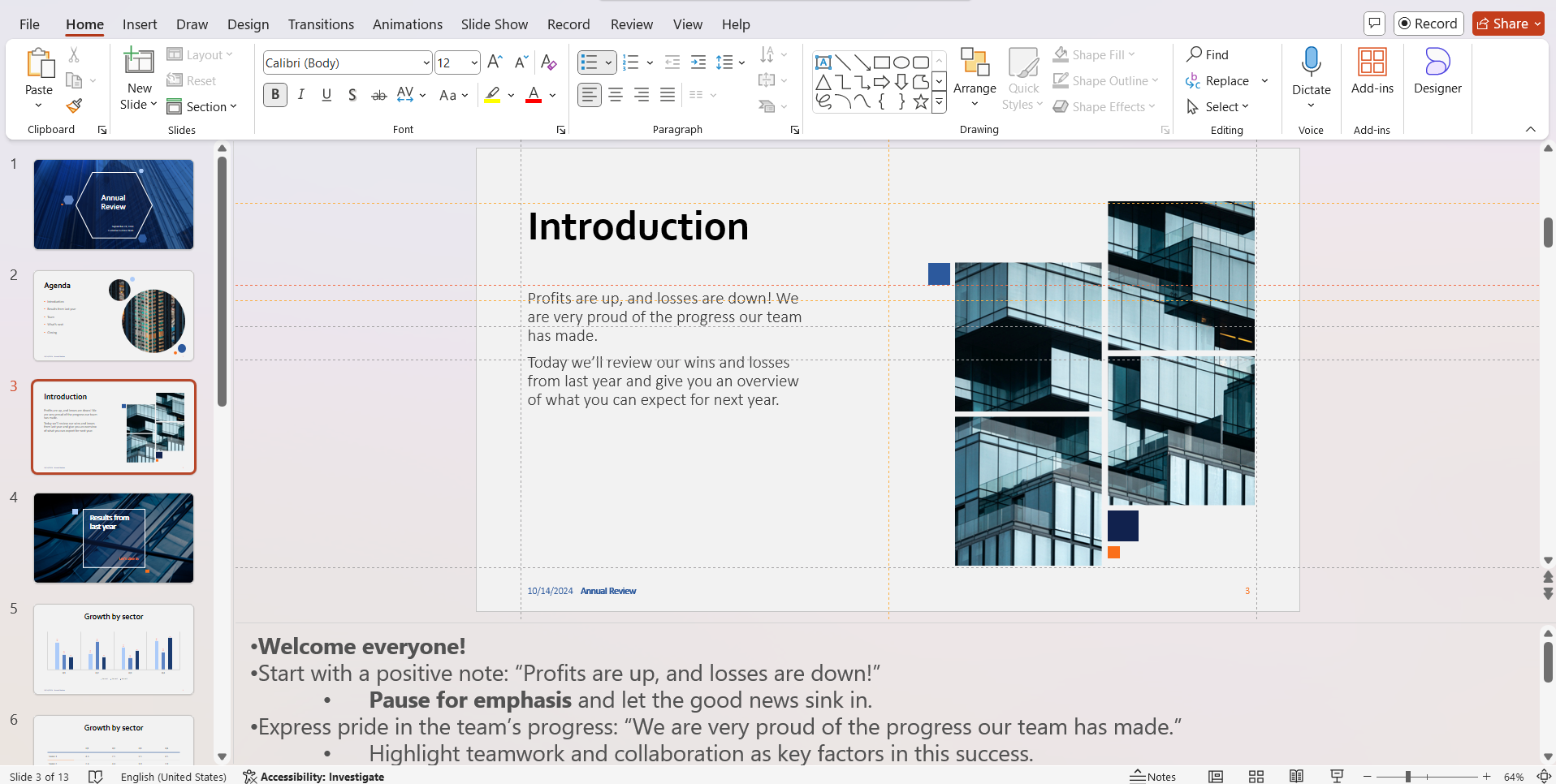Viewport: 1556px width, 784px height.
Task: Switch to the Animations tab
Action: pyautogui.click(x=408, y=24)
